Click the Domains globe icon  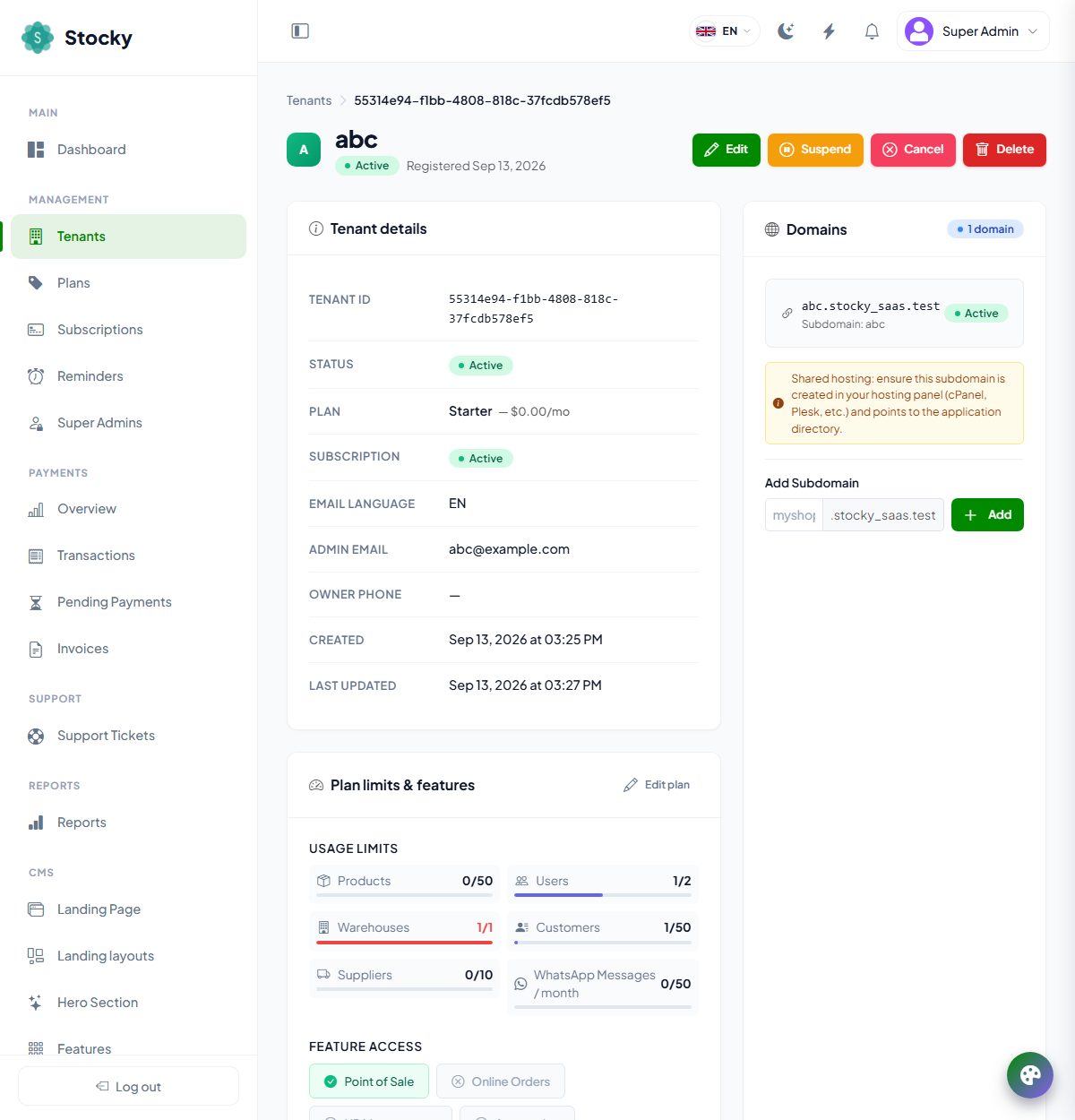coord(772,229)
